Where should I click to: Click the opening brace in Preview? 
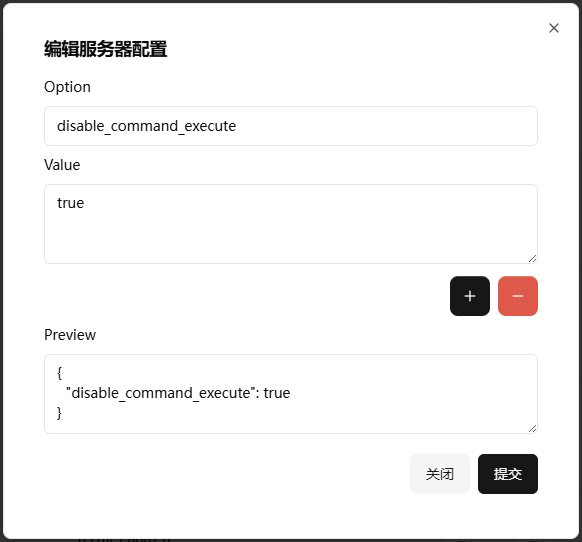click(x=59, y=373)
